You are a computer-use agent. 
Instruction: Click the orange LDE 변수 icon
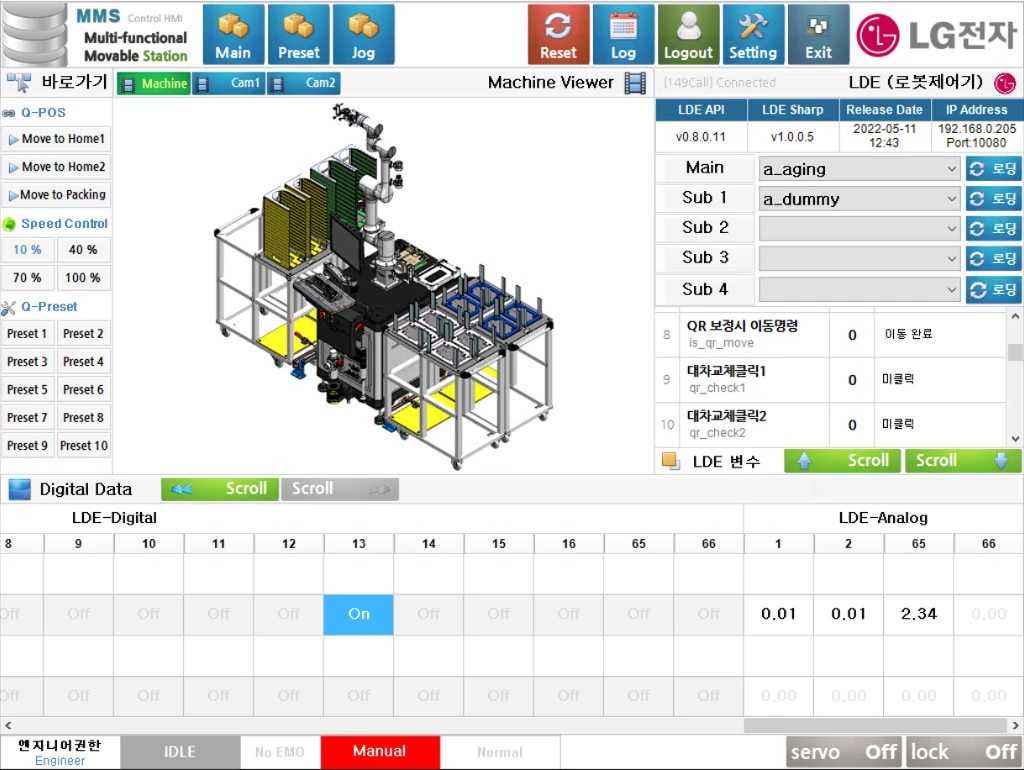point(670,460)
